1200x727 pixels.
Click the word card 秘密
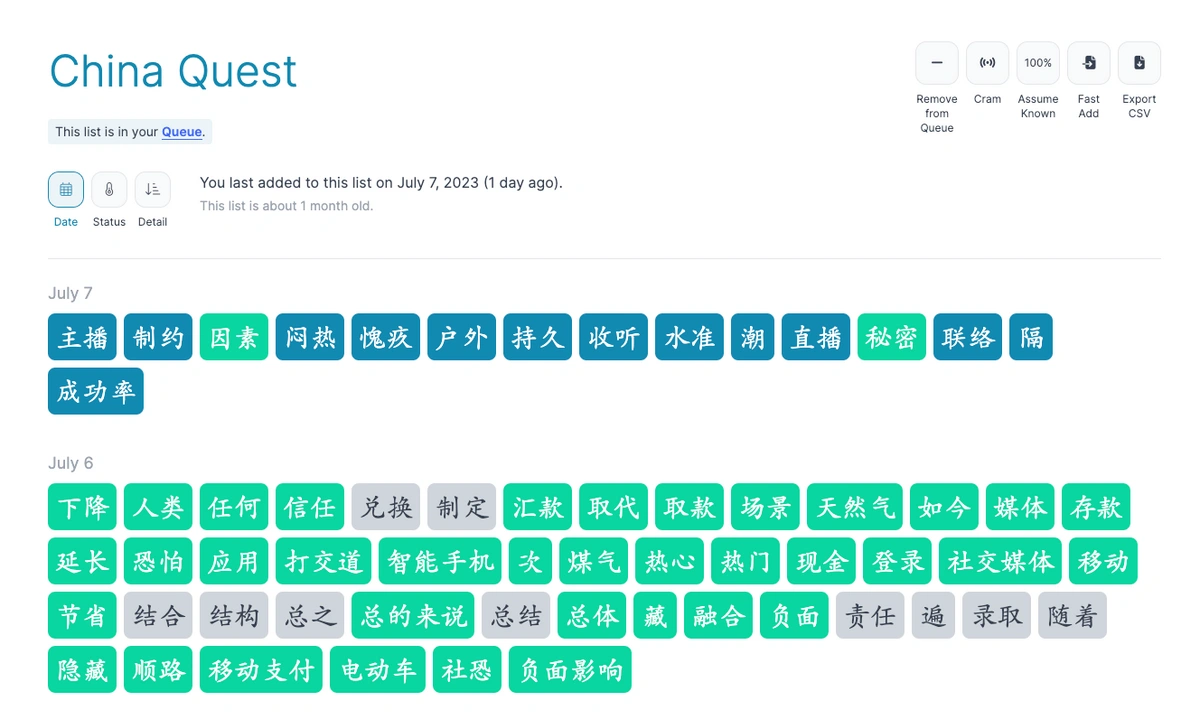pyautogui.click(x=892, y=337)
